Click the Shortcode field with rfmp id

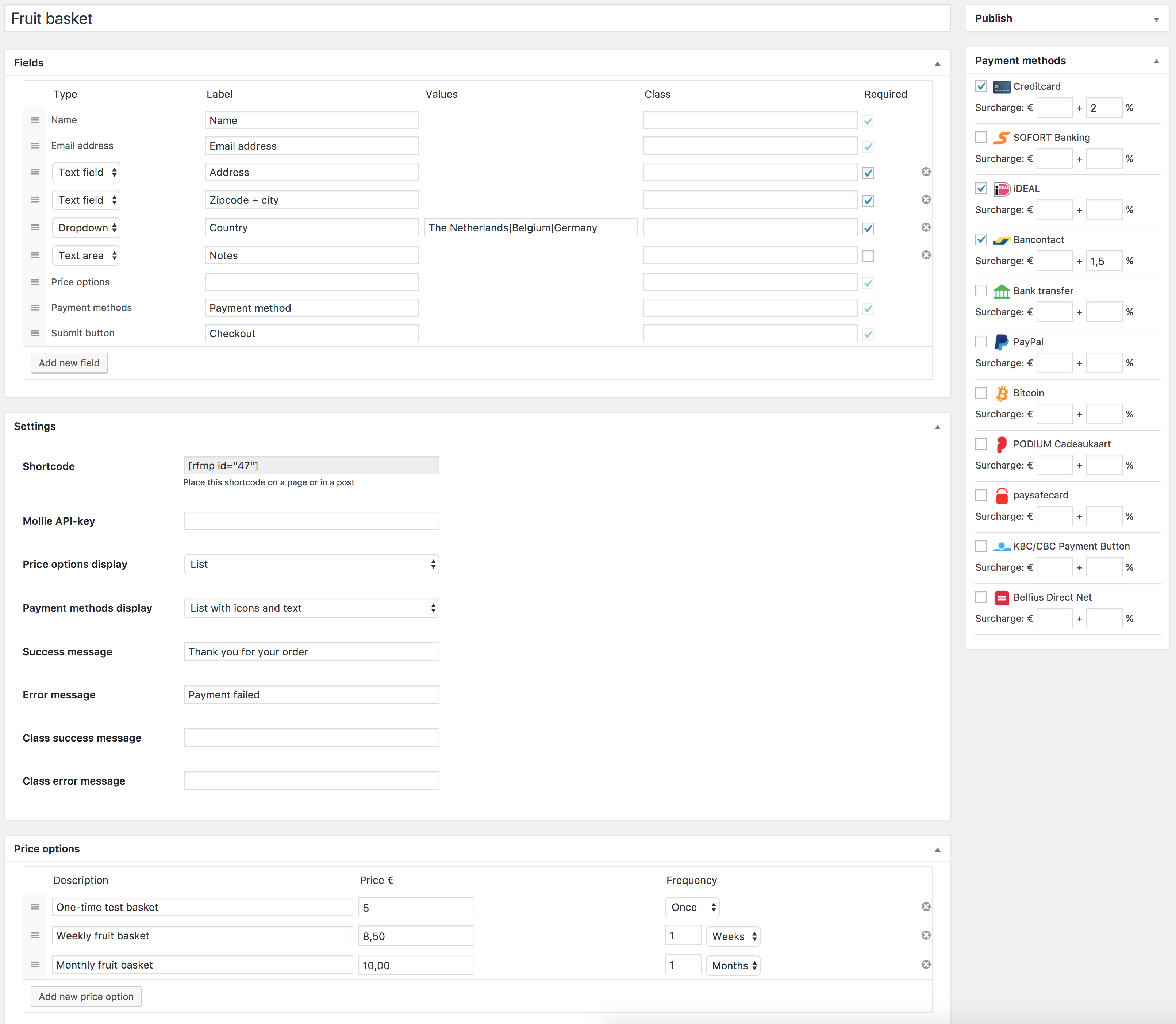[x=311, y=465]
